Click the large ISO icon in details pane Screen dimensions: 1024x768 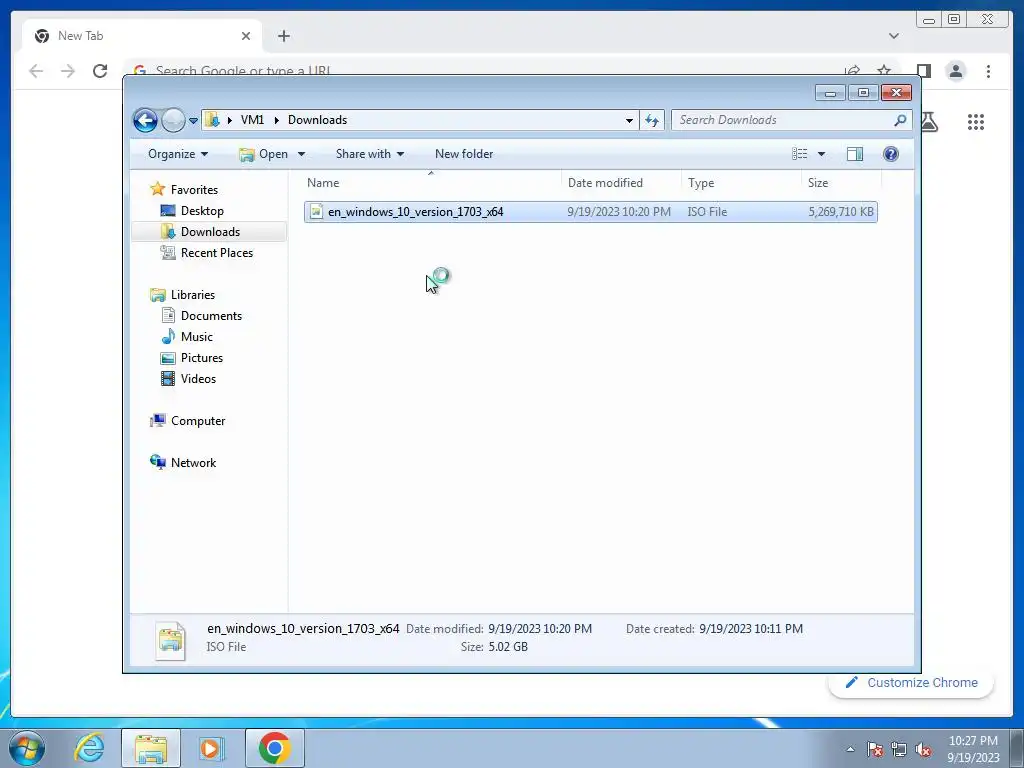point(170,640)
